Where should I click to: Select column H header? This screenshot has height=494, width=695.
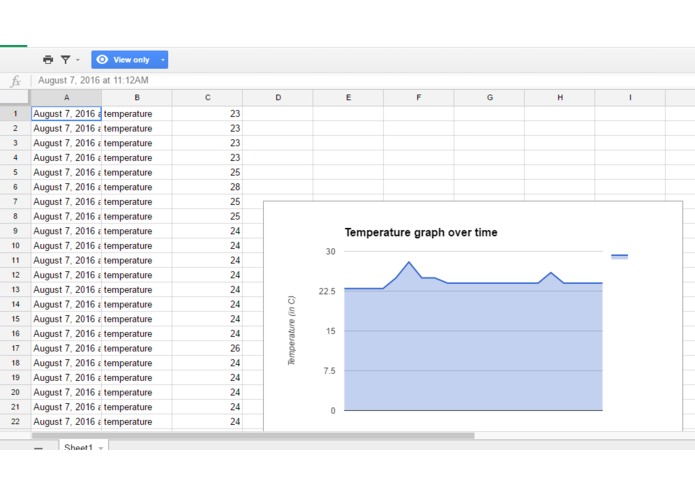coord(560,97)
